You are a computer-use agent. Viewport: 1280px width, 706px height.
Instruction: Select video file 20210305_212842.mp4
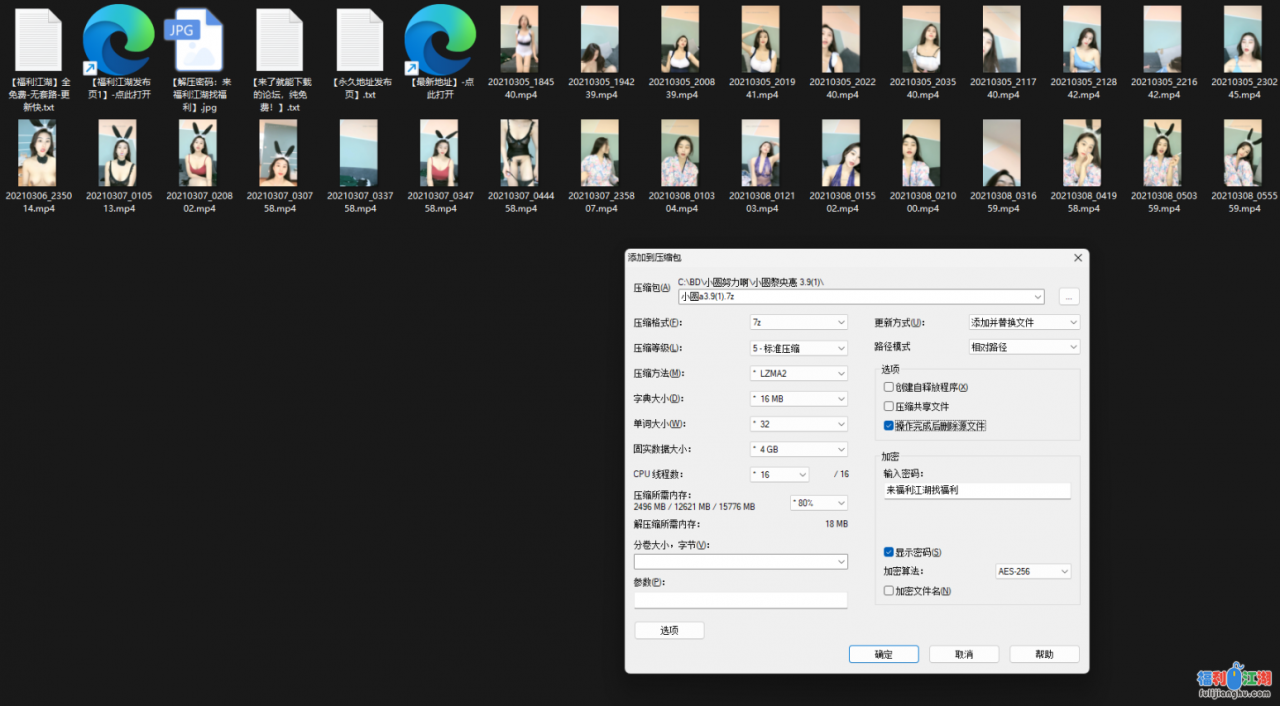pyautogui.click(x=1082, y=40)
